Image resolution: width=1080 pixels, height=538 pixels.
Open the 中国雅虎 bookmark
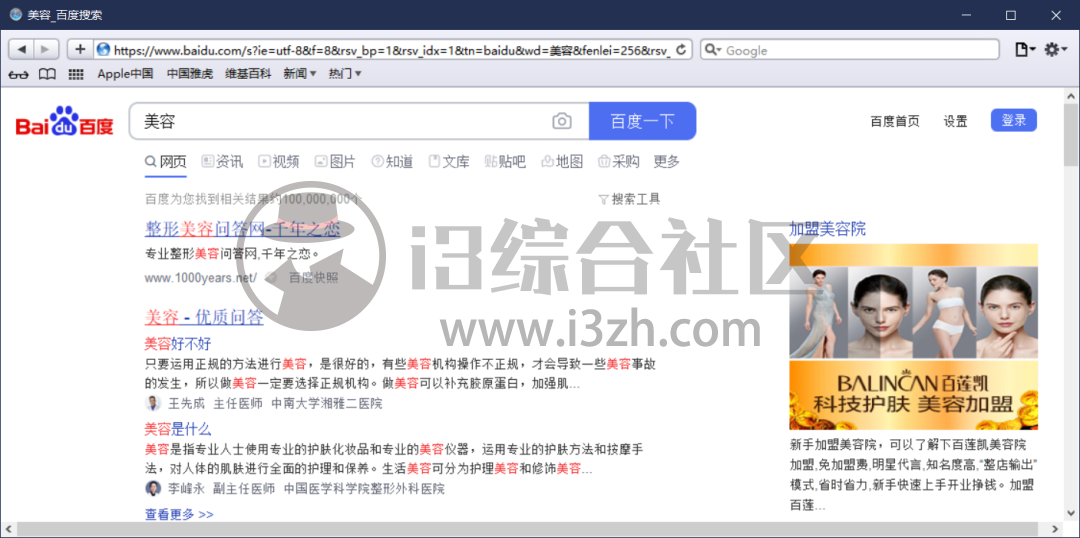coord(189,73)
